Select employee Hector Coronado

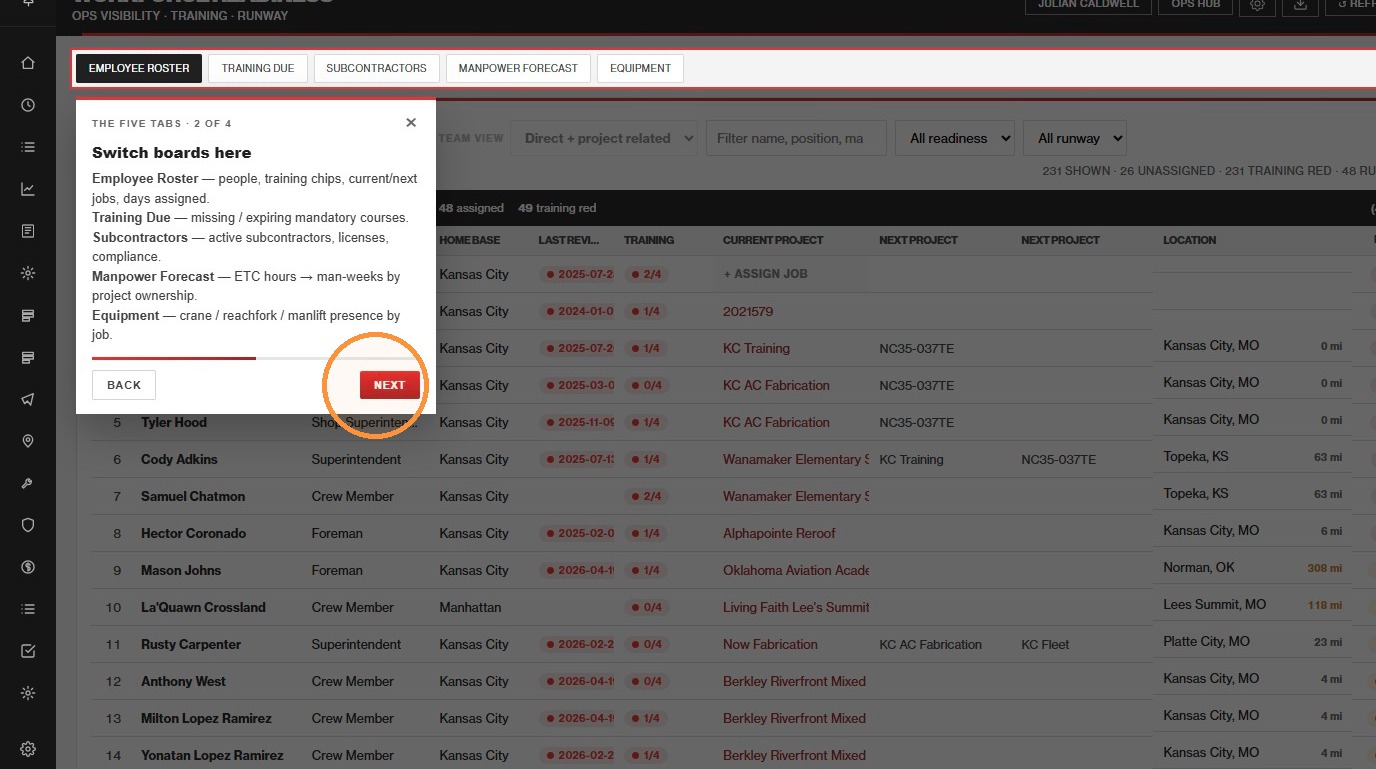193,533
